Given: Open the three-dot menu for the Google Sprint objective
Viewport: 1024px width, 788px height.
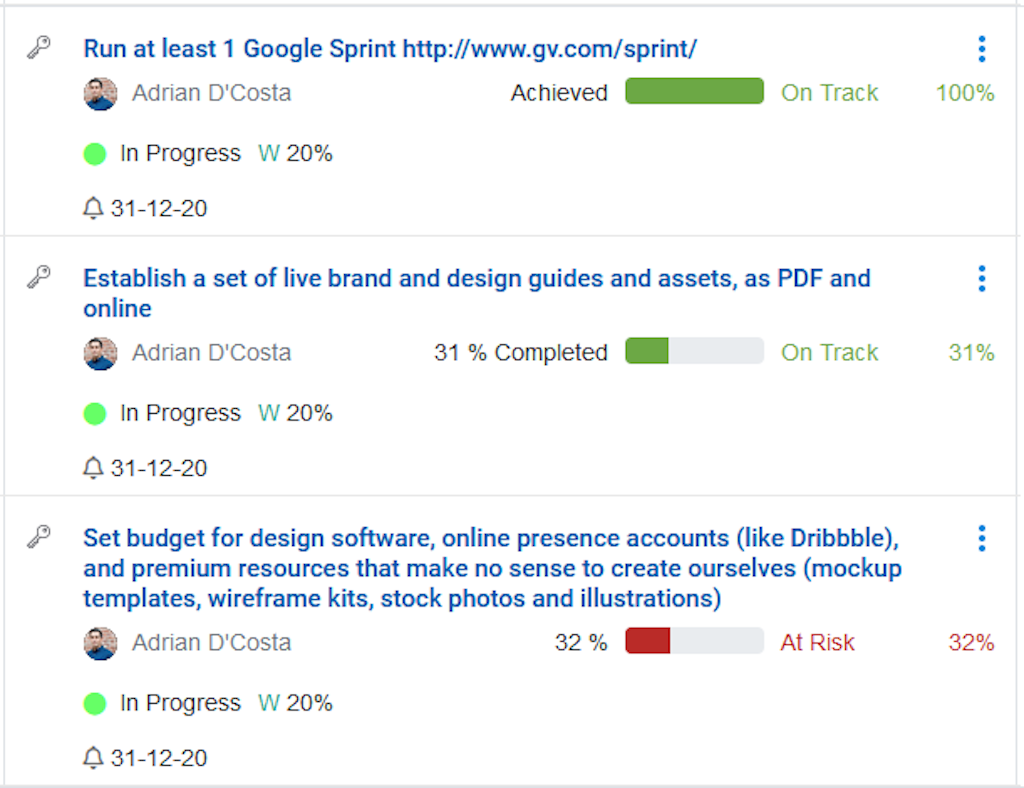Looking at the screenshot, I should [981, 48].
